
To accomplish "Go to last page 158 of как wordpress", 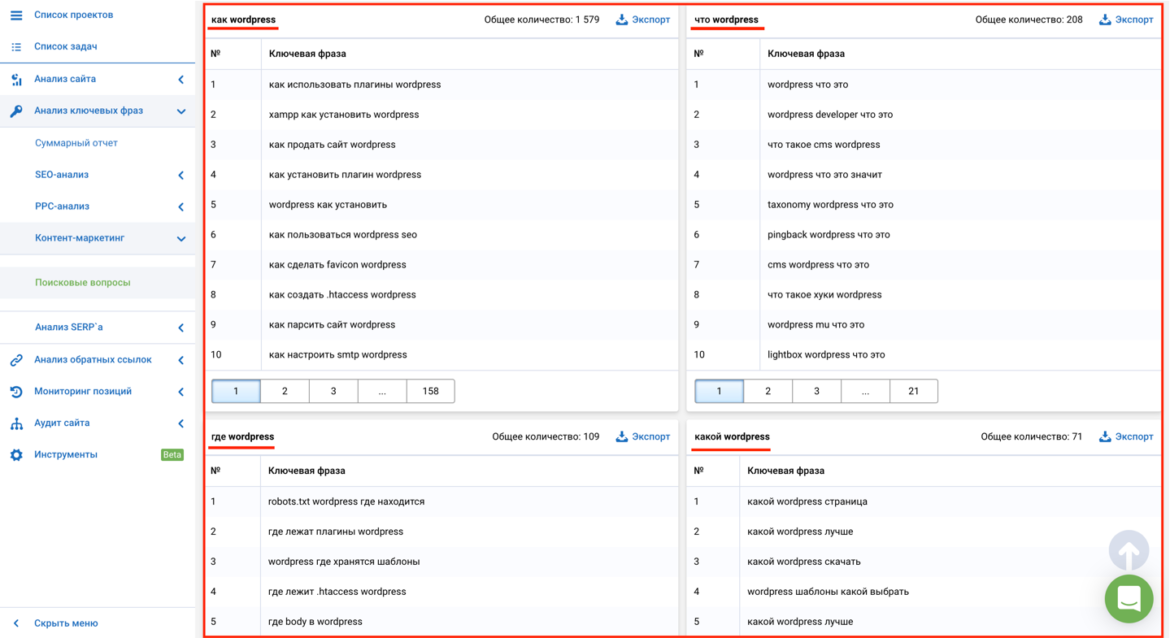I will tap(431, 391).
